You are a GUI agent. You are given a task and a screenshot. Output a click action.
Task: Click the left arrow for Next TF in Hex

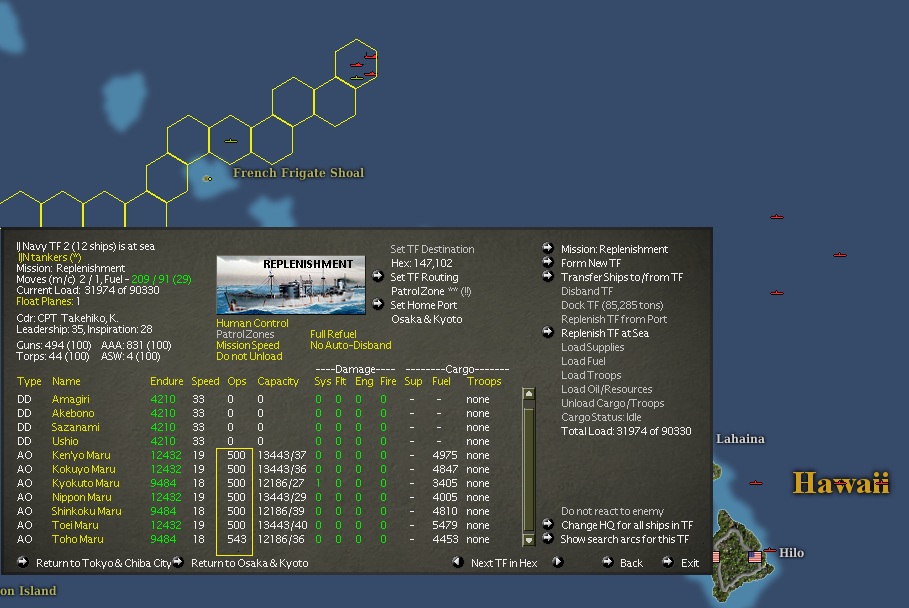457,562
